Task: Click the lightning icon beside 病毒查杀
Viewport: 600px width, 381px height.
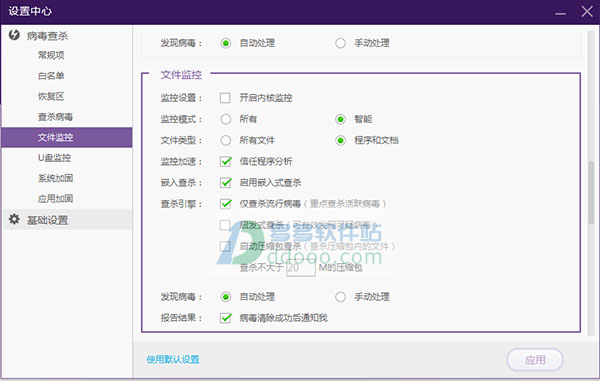Action: (14, 35)
